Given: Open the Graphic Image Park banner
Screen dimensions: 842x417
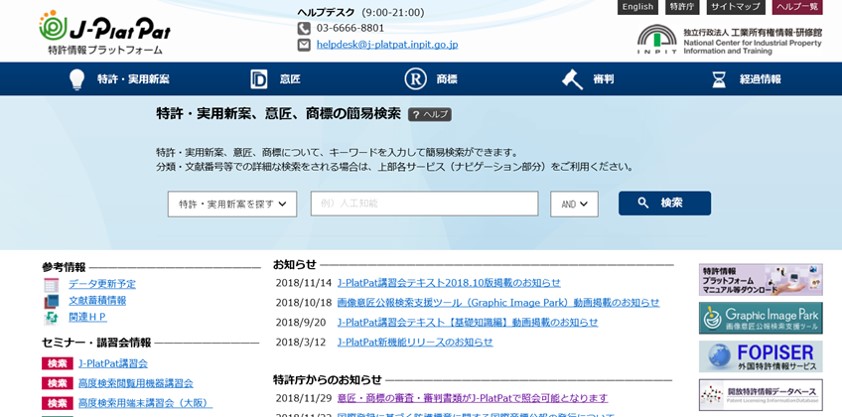Looking at the screenshot, I should tap(760, 318).
